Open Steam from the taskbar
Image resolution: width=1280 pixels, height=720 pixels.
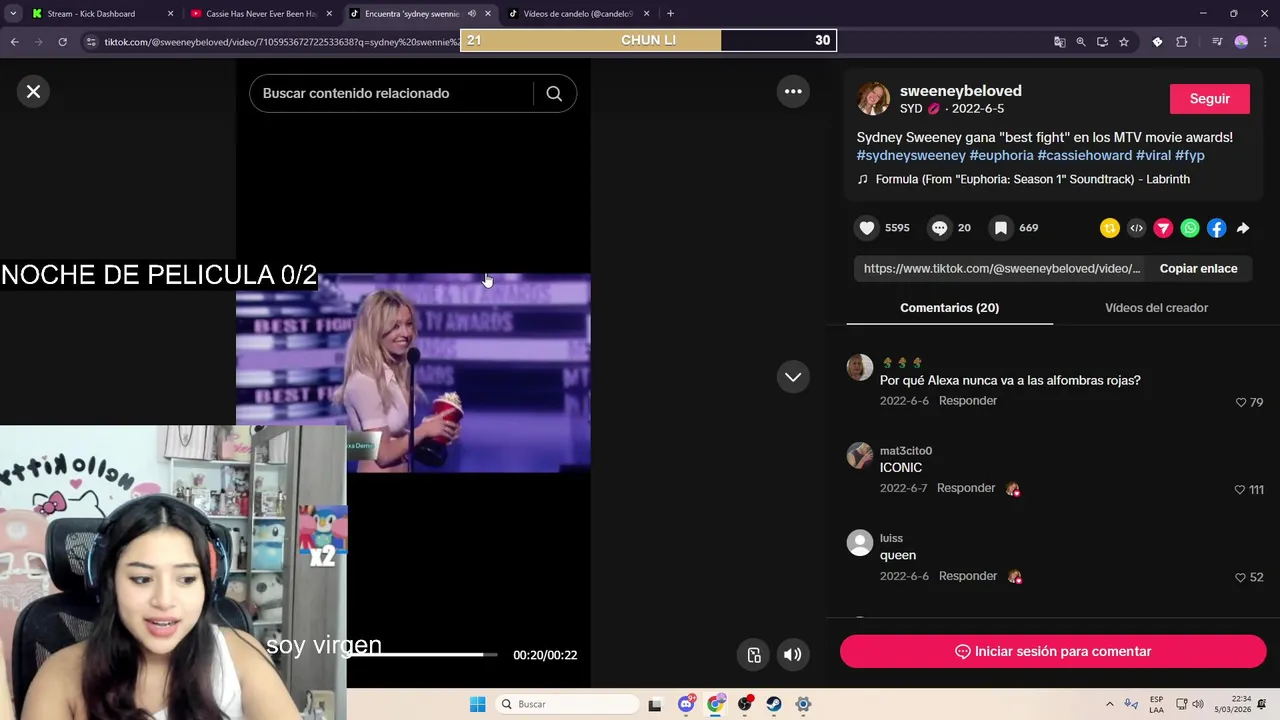[x=774, y=704]
